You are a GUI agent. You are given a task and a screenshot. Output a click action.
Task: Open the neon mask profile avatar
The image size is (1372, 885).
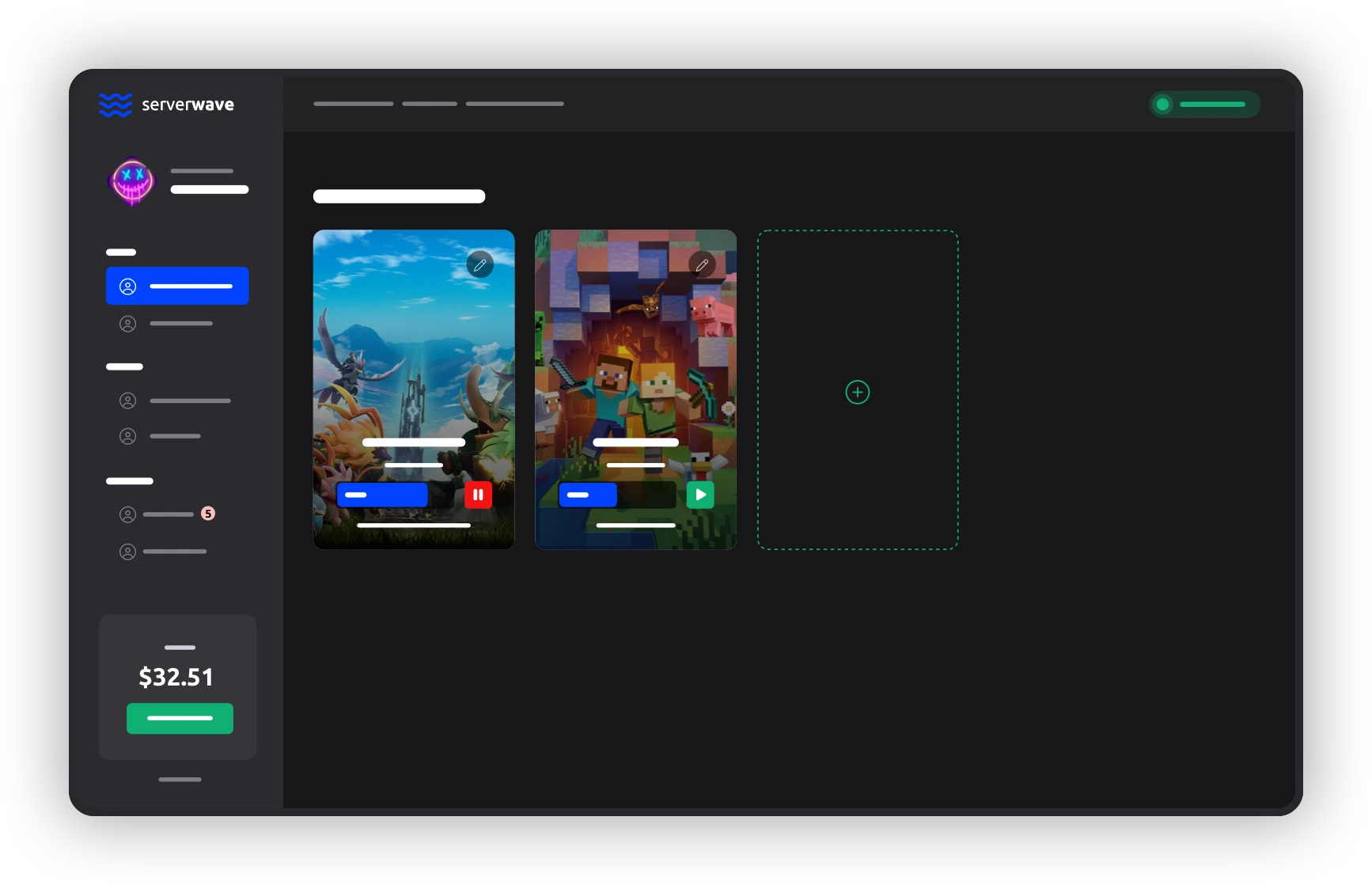coord(132,181)
